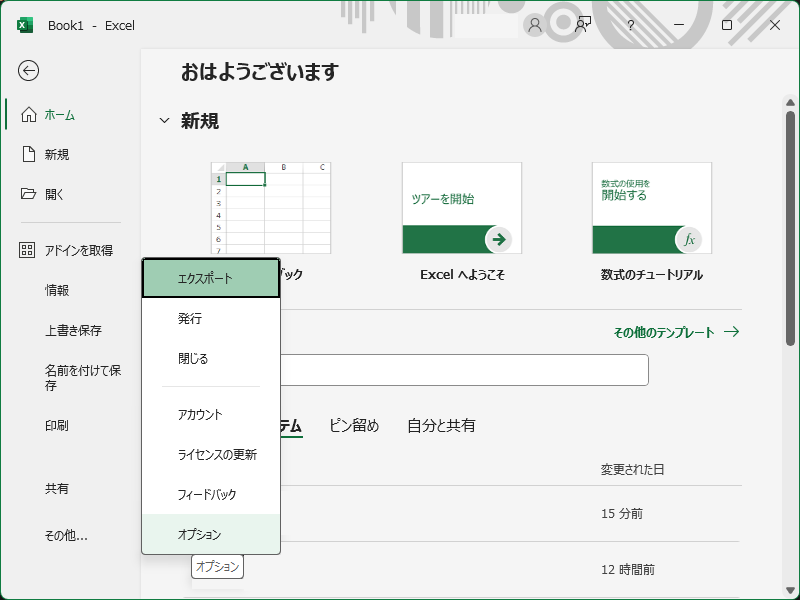The image size is (800, 600).
Task: Click the scrollbar down arrow
Action: pos(790,590)
